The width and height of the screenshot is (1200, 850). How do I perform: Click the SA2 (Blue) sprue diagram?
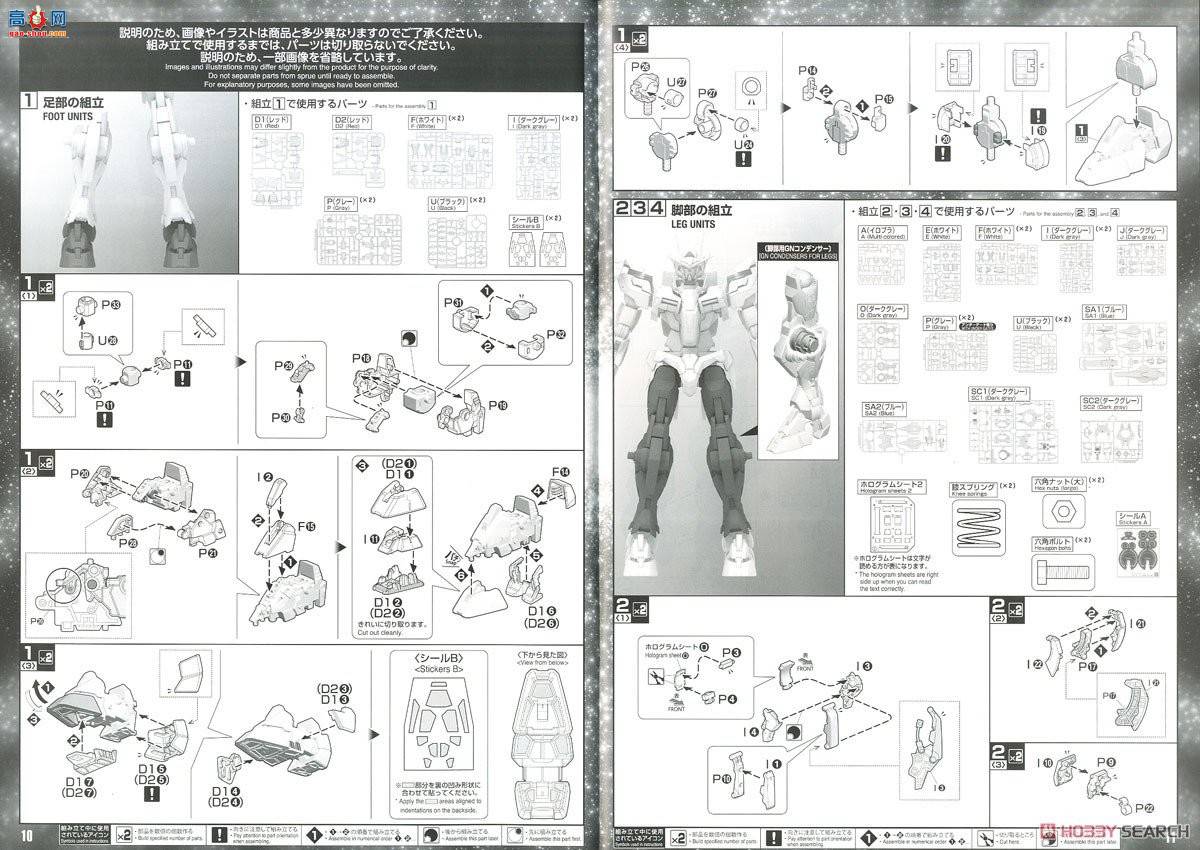pyautogui.click(x=903, y=441)
